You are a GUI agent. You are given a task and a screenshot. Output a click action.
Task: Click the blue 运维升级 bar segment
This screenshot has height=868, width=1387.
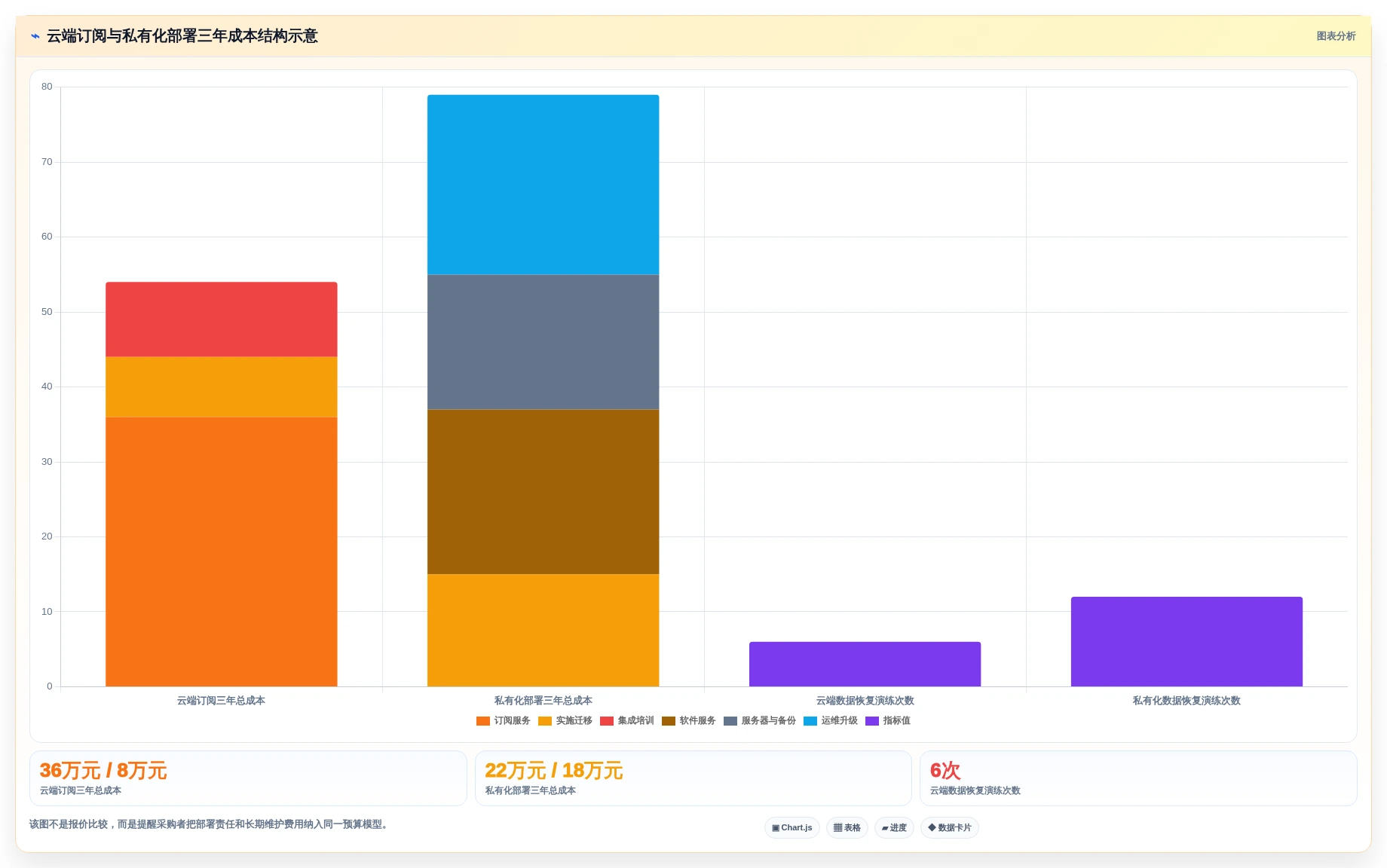543,185
